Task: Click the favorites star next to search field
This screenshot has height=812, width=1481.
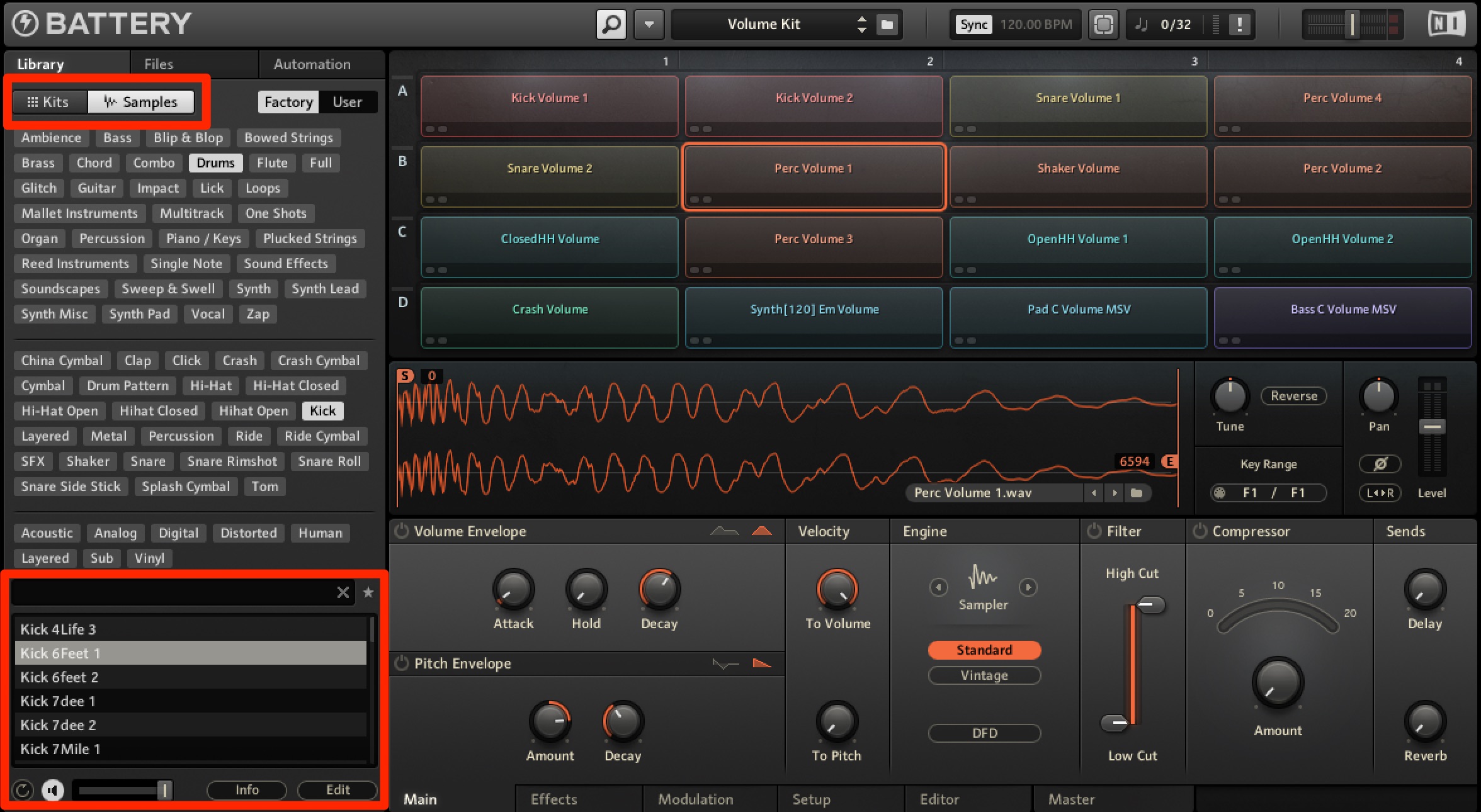Action: click(x=368, y=592)
